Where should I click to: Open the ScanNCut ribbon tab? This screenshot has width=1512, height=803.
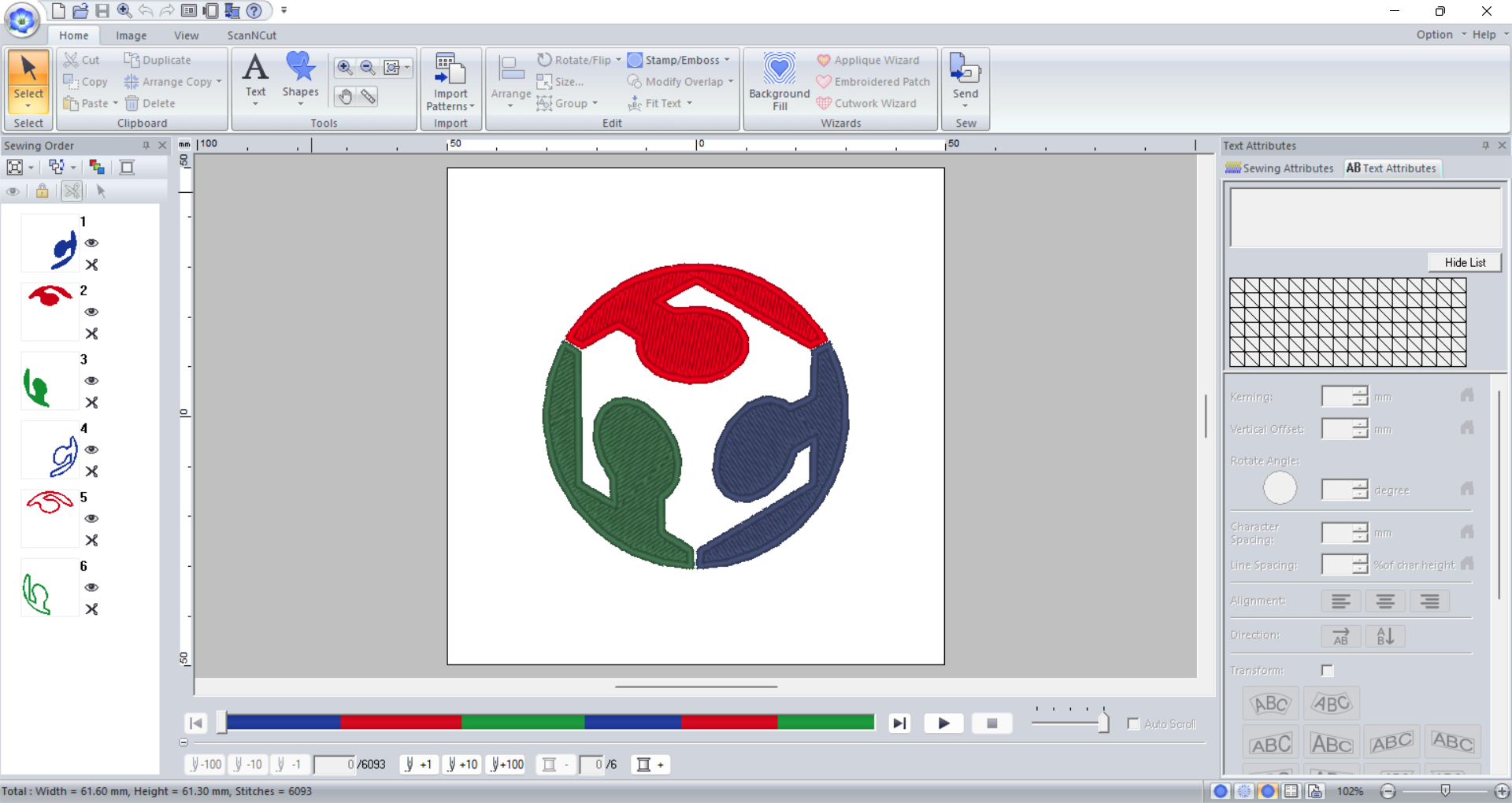tap(252, 35)
